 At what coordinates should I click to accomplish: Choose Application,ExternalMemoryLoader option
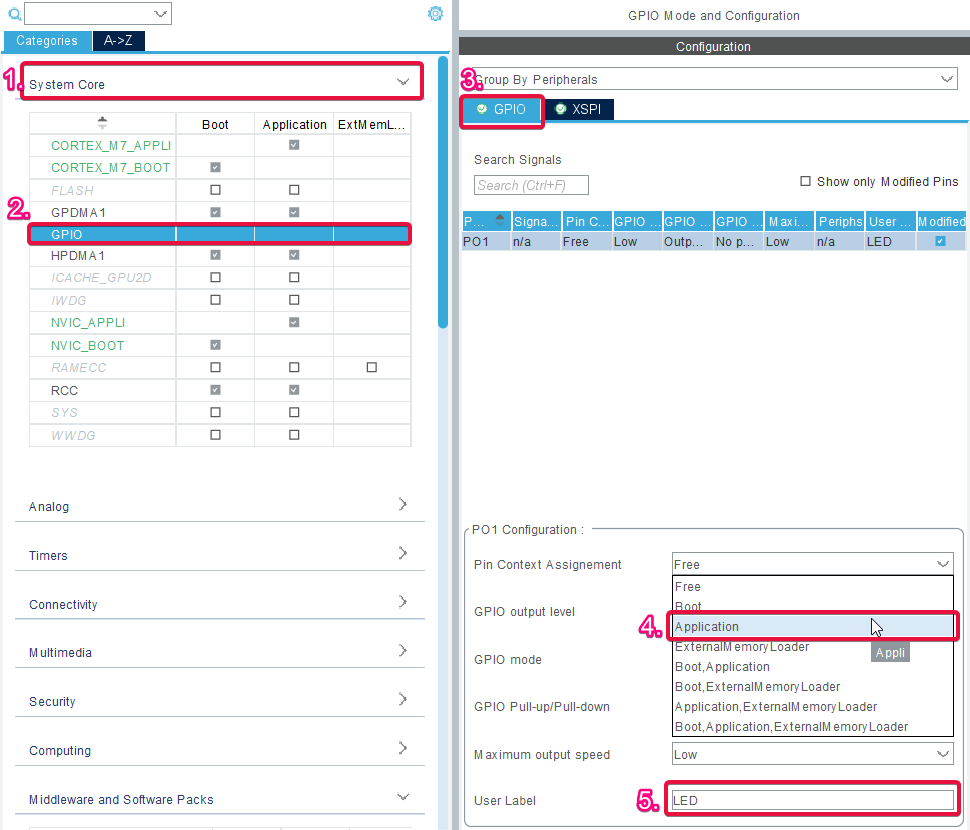tap(812, 706)
